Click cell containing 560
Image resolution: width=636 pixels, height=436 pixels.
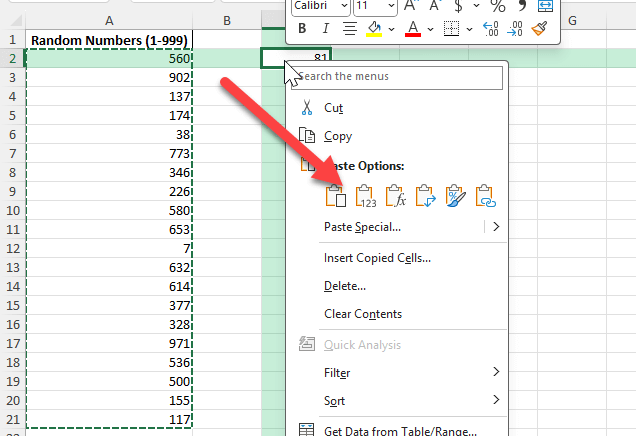click(109, 58)
